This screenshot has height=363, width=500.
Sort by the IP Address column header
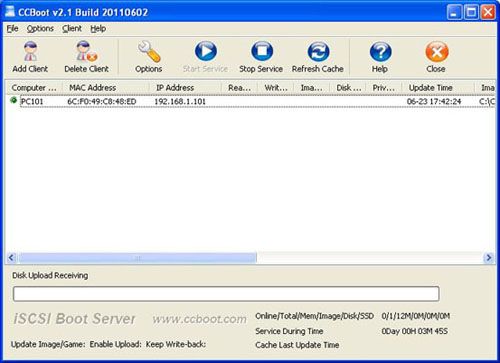pos(185,88)
